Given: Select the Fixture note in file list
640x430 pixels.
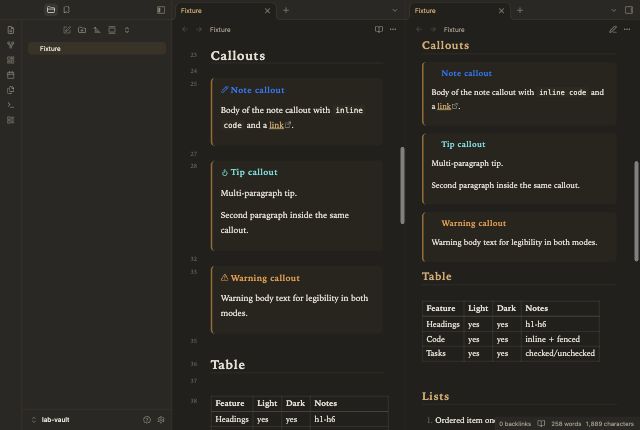Looking at the screenshot, I should [97, 49].
